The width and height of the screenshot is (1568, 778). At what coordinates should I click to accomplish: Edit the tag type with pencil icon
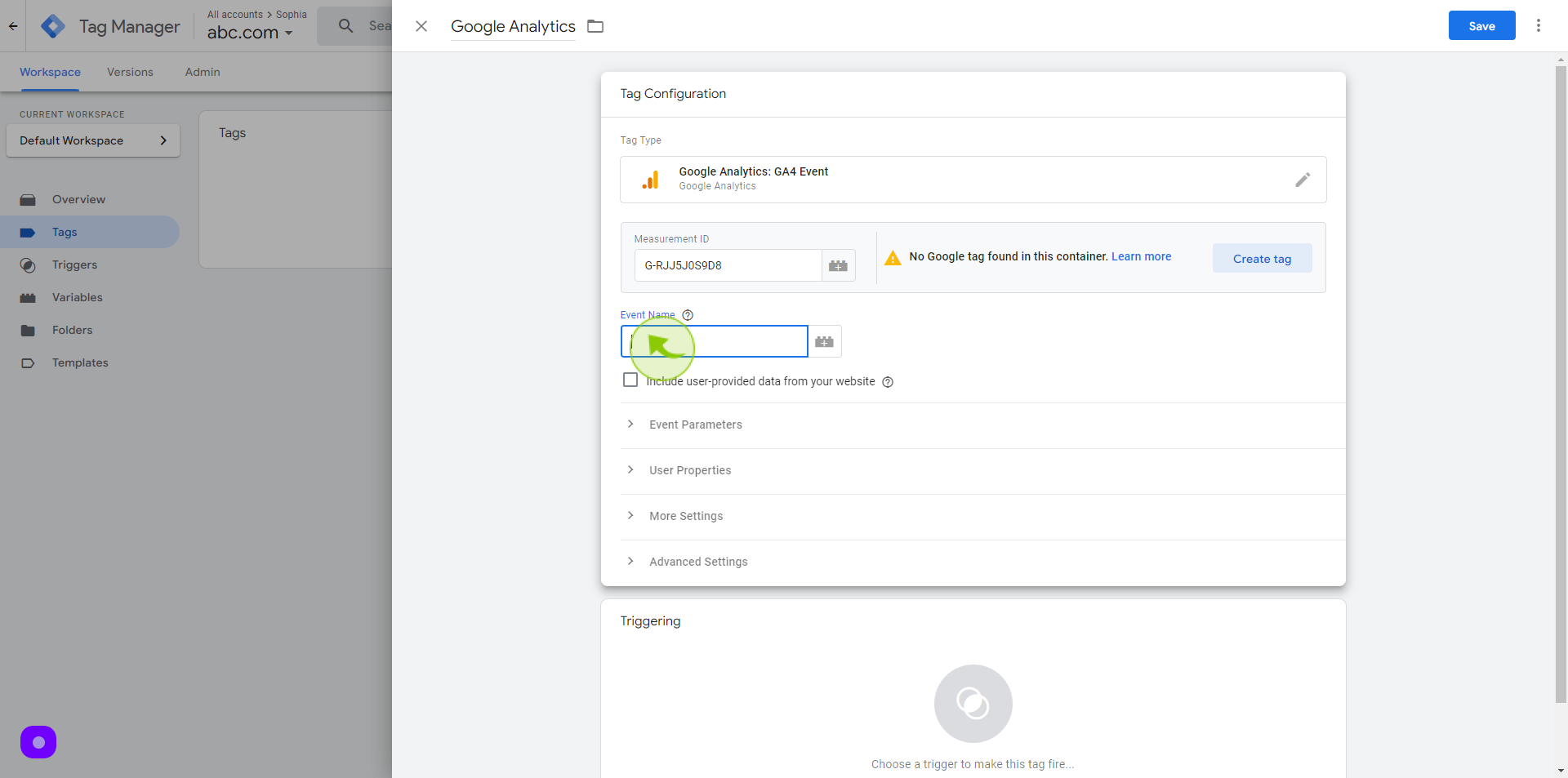(1303, 180)
